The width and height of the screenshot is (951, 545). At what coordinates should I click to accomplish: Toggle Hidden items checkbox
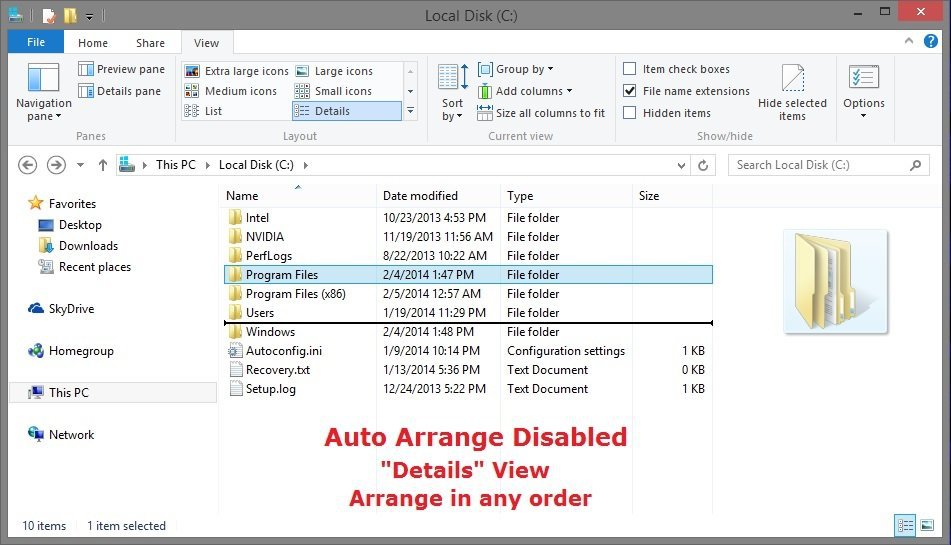tap(630, 113)
